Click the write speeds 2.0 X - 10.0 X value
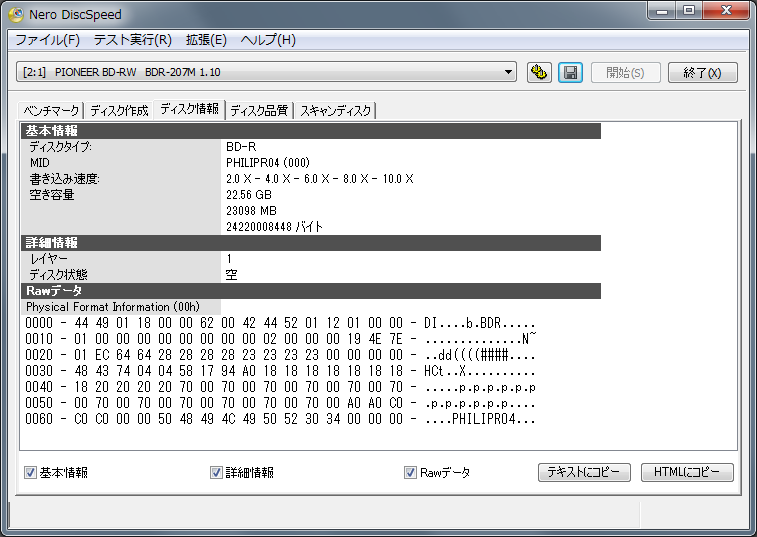The height and width of the screenshot is (537, 757). [x=320, y=179]
